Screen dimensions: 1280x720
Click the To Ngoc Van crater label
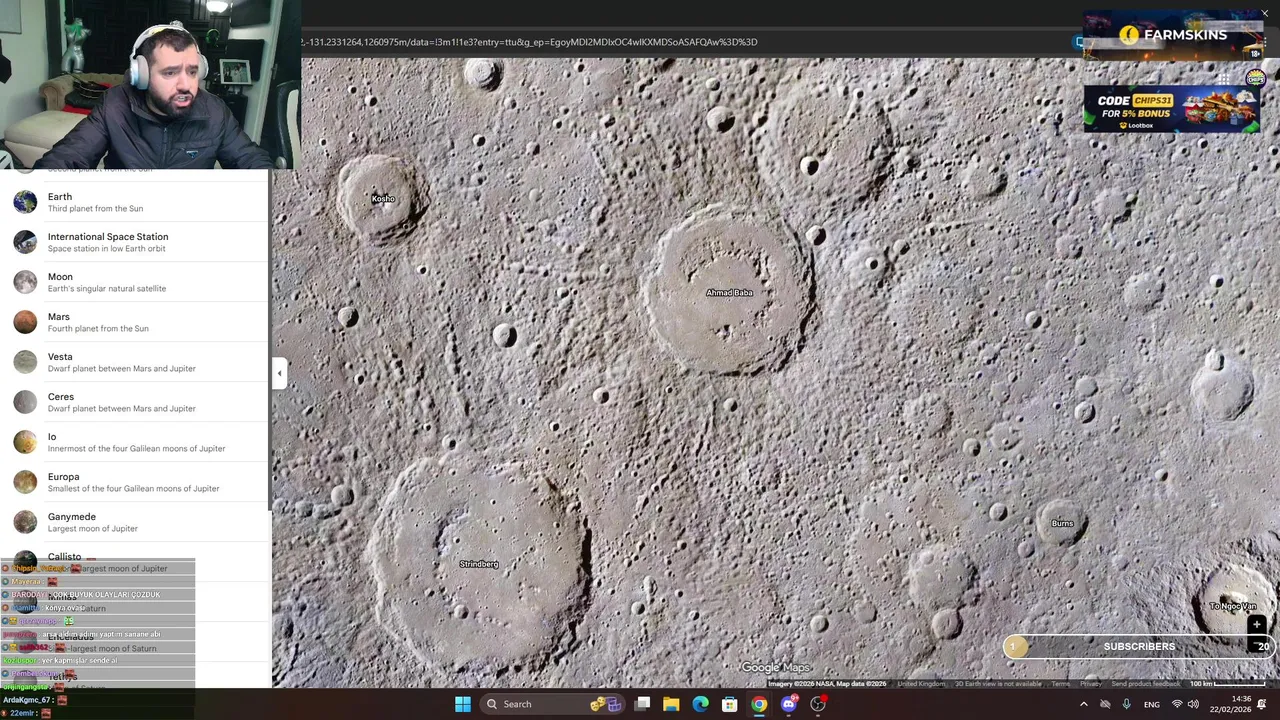tap(1232, 606)
